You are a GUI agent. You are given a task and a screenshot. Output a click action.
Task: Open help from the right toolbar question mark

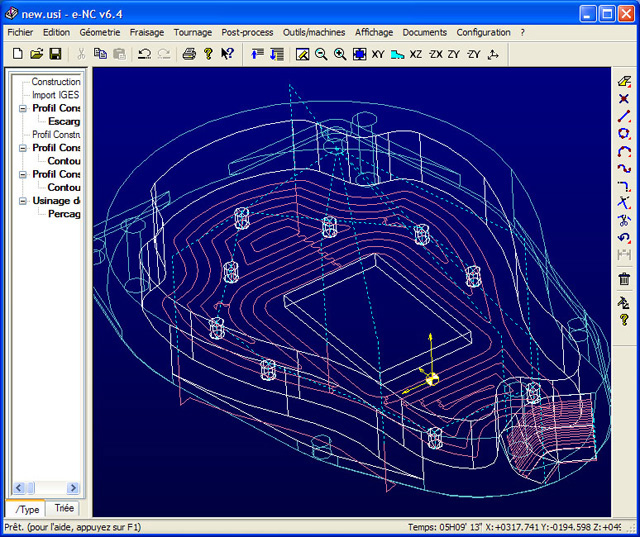(x=624, y=320)
